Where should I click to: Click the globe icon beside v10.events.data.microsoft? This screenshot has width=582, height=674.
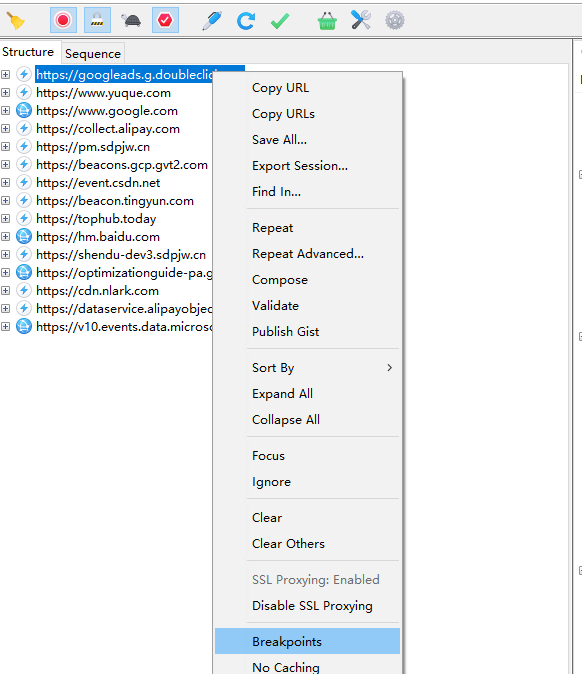[x=24, y=327]
